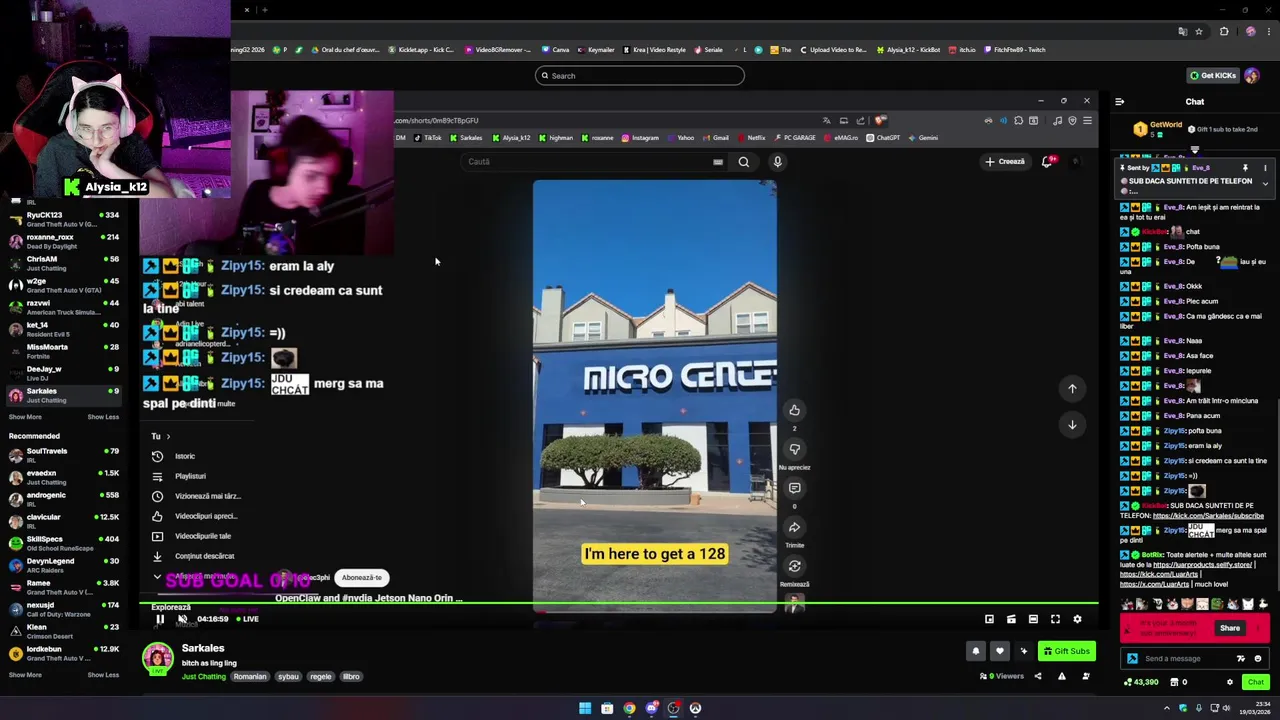Focus the Kick Search bar
The height and width of the screenshot is (720, 1280).
pyautogui.click(x=640, y=75)
